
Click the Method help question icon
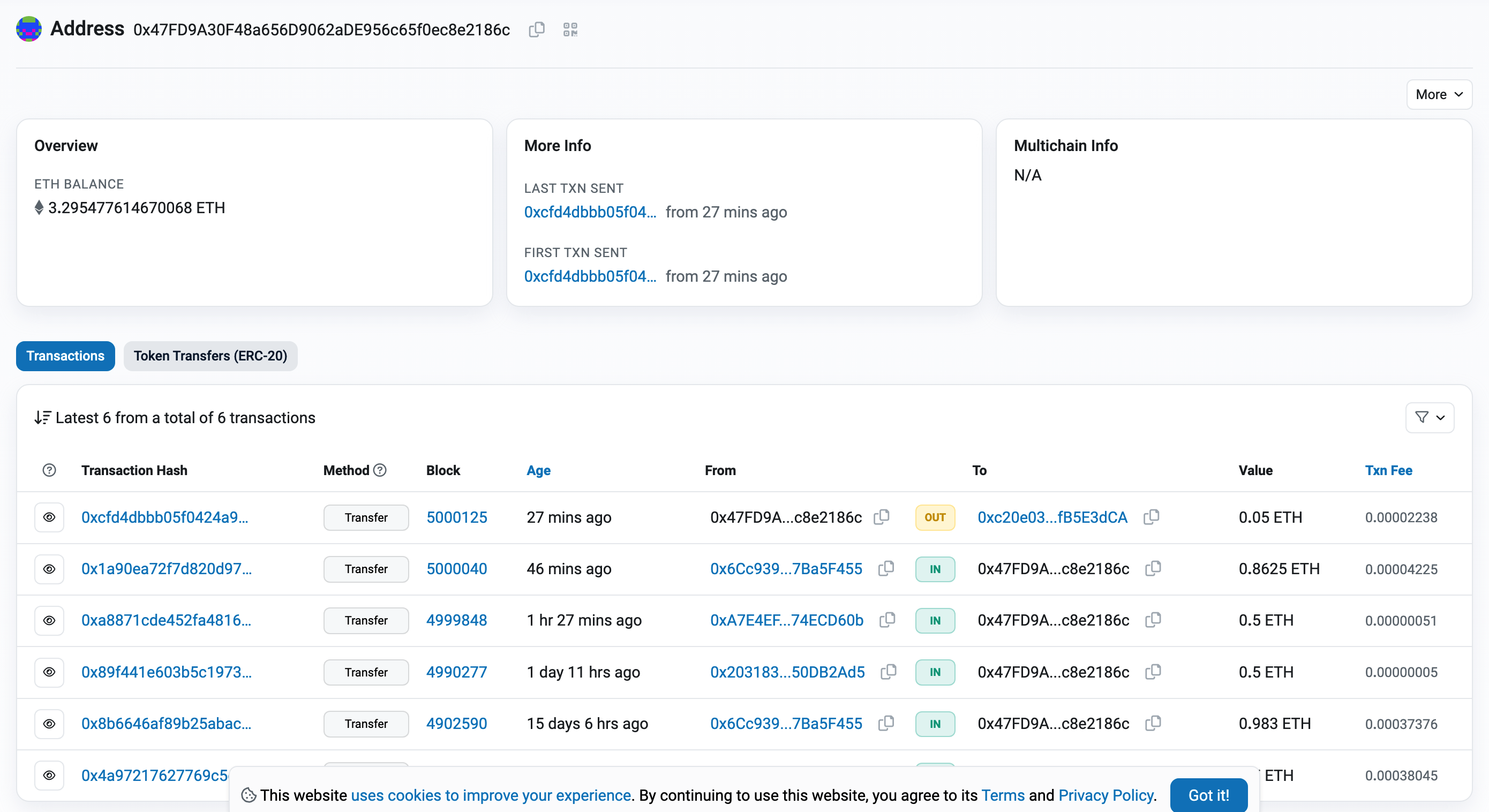tap(380, 470)
